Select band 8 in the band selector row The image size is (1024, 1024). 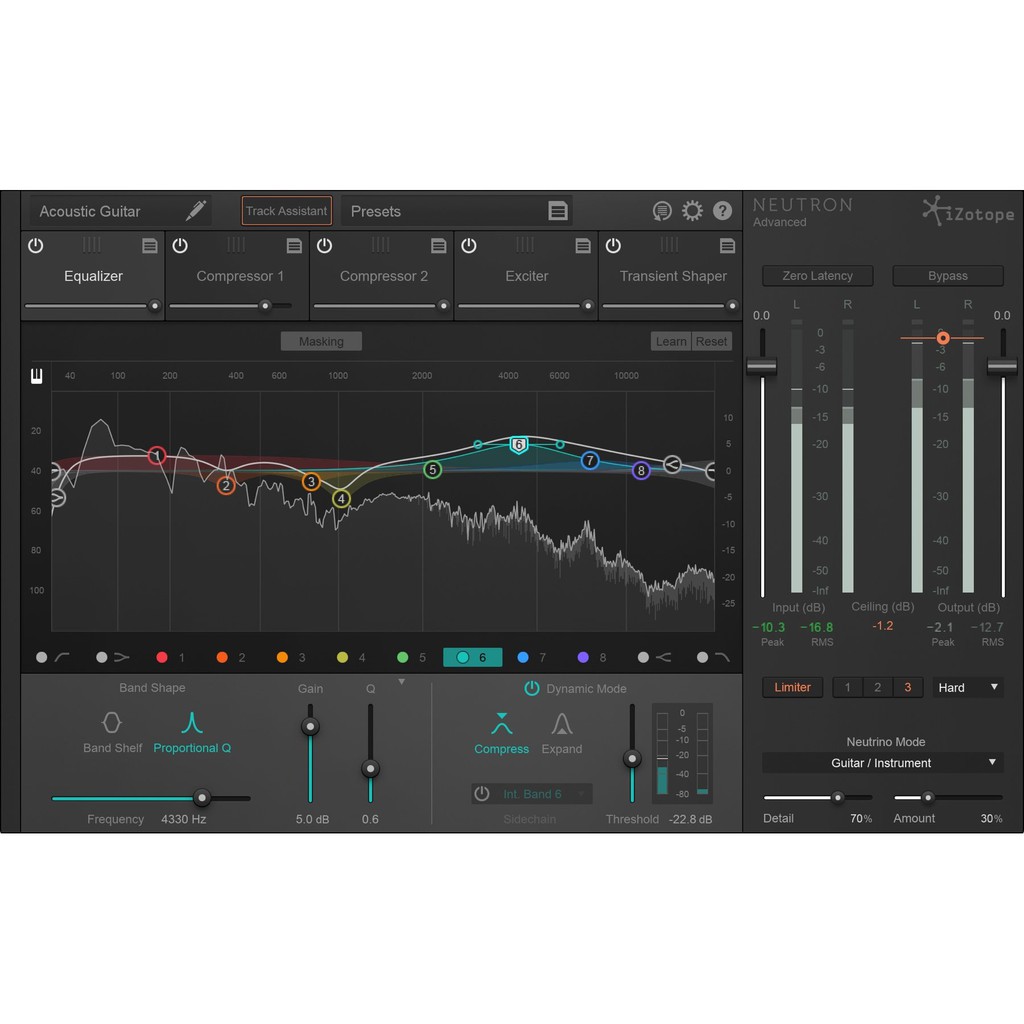point(592,657)
